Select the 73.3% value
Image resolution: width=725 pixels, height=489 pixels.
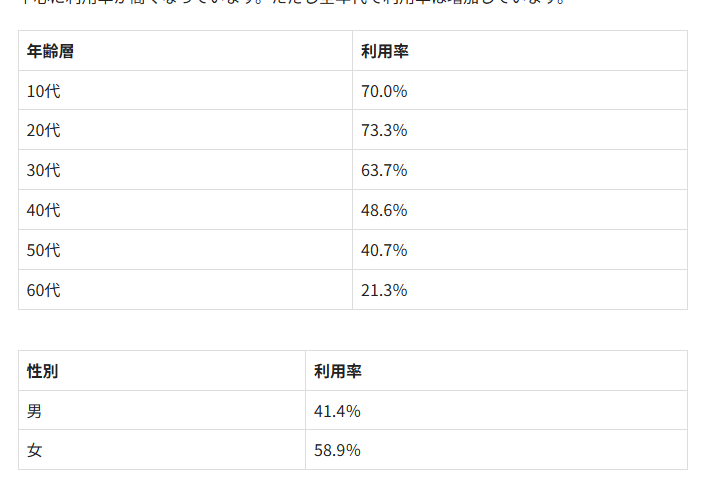tap(384, 131)
